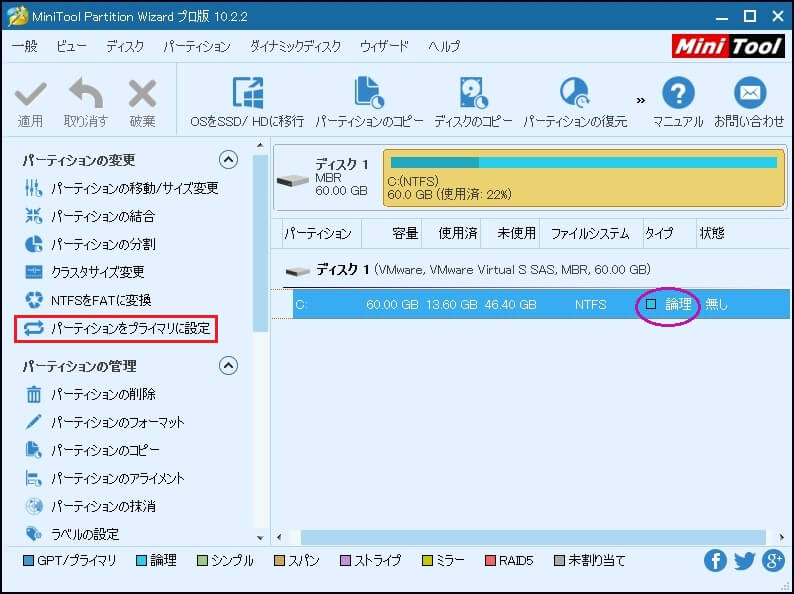Image resolution: width=794 pixels, height=594 pixels.
Task: Open the ディスク menu
Action: pos(125,46)
